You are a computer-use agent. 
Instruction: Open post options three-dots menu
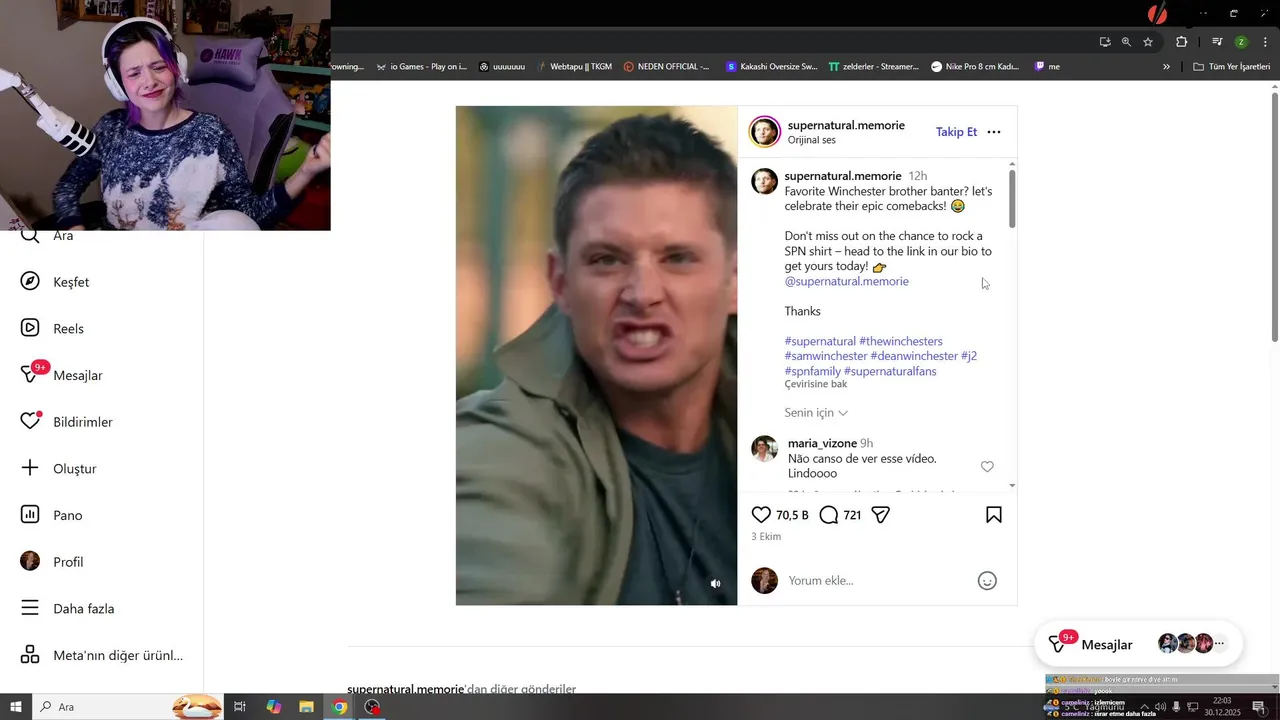coord(994,132)
